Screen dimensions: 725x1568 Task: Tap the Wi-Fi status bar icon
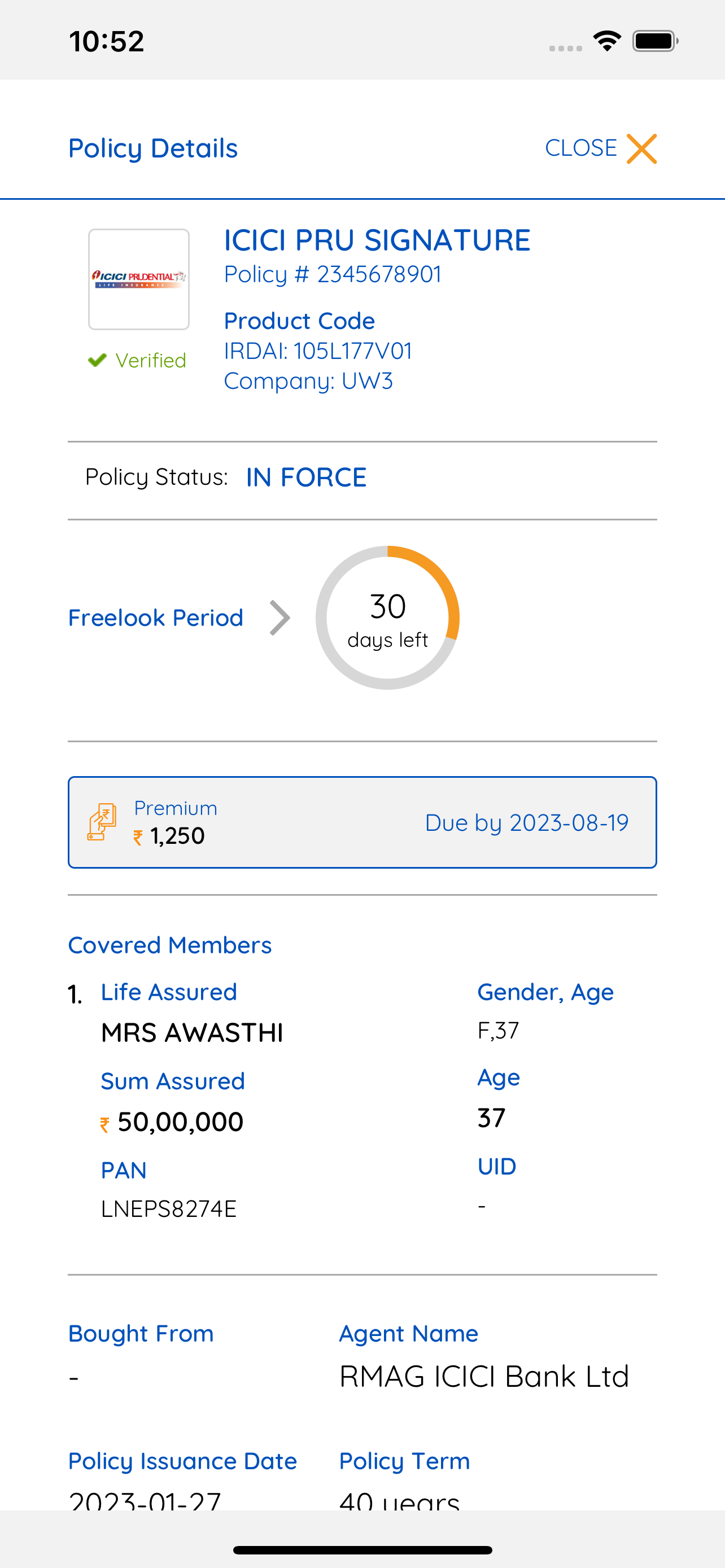607,41
